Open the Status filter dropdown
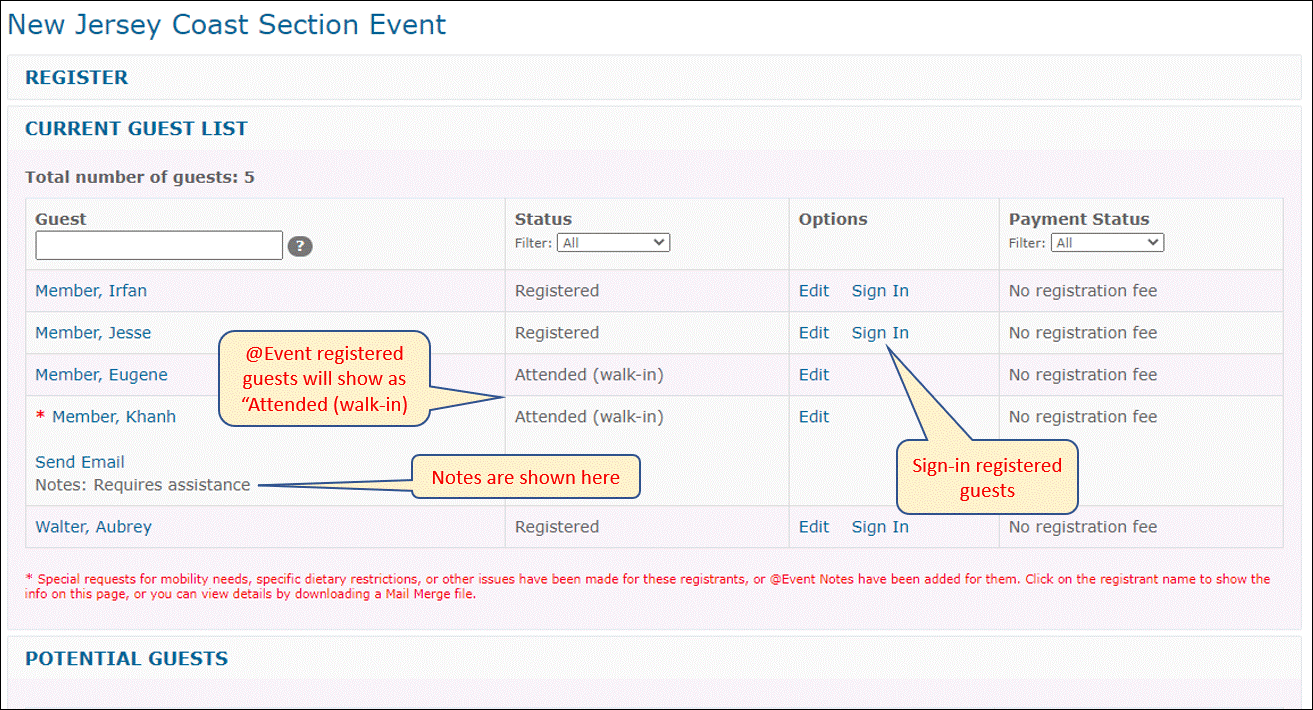The image size is (1313, 710). coord(614,242)
